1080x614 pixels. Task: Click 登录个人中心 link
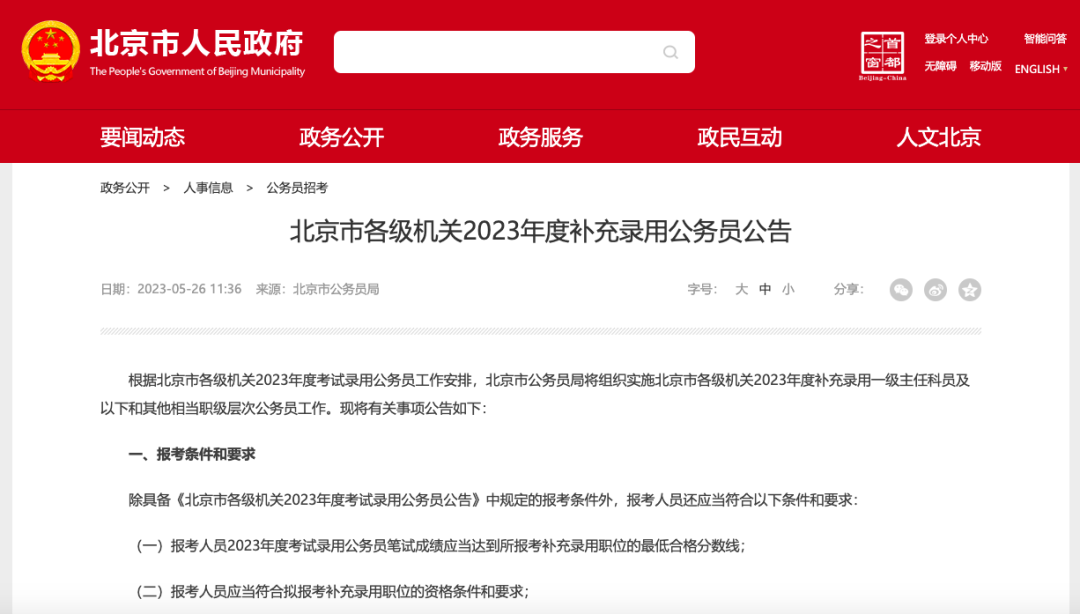(956, 39)
